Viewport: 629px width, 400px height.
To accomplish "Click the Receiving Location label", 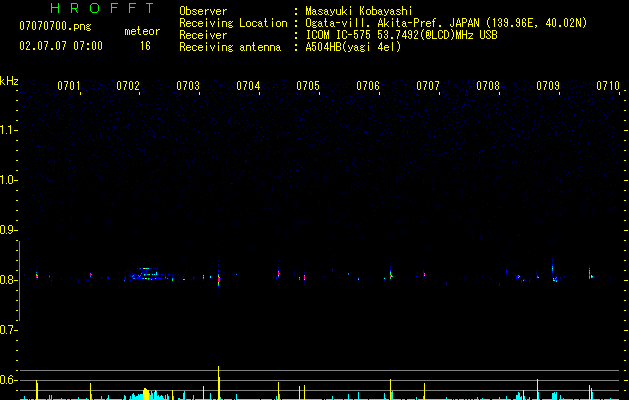I will coord(233,23).
